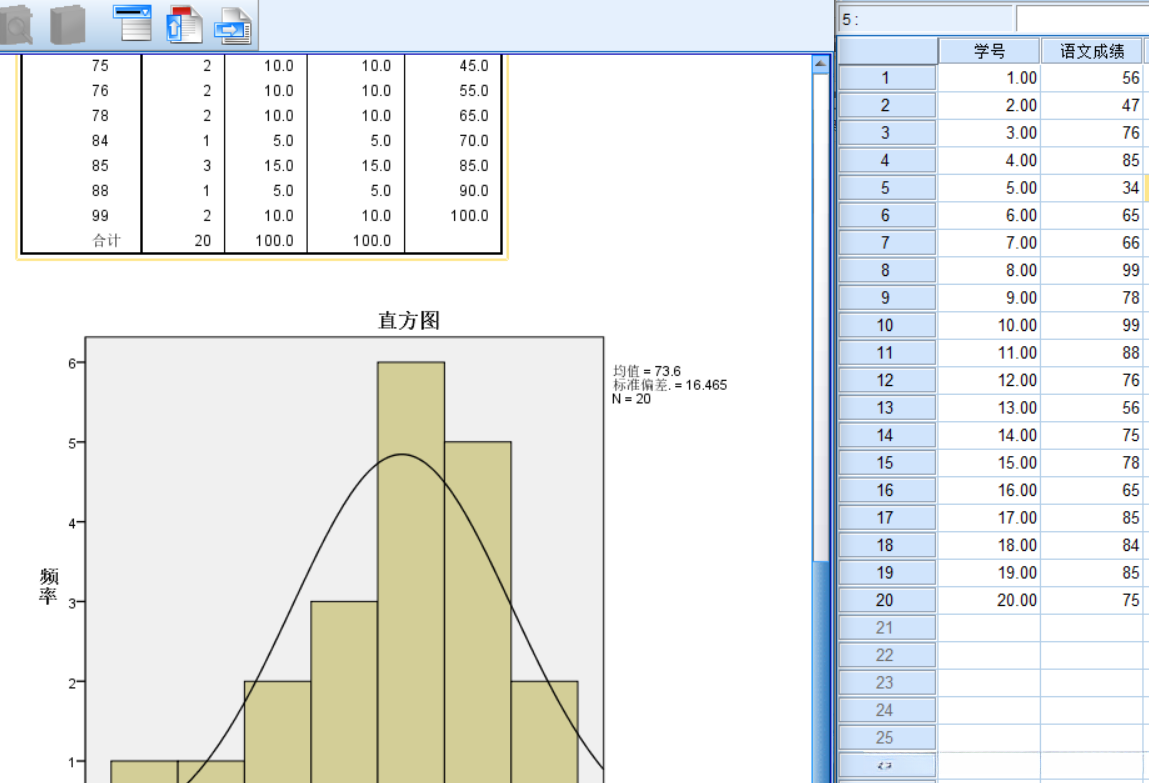Click the viewer scrollbar up arrow

[821, 64]
